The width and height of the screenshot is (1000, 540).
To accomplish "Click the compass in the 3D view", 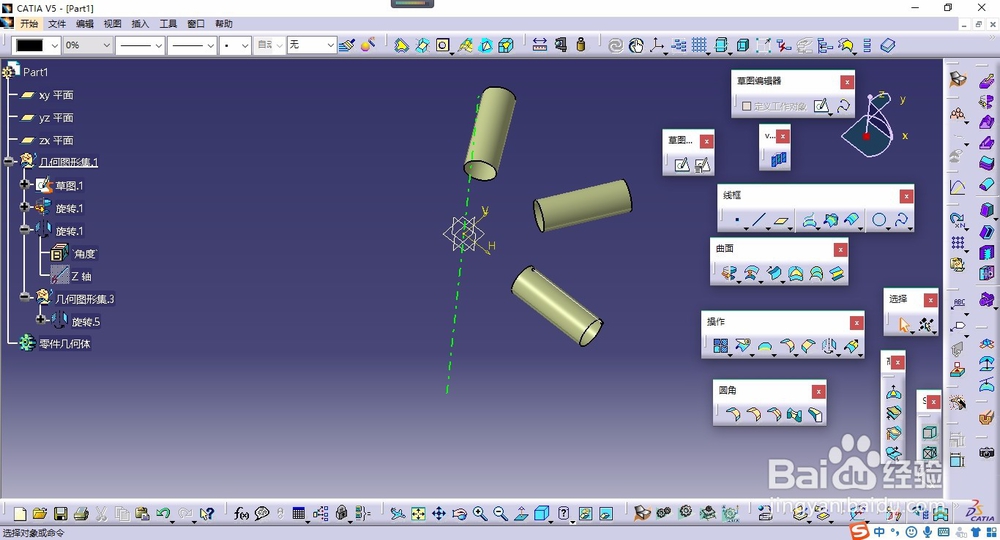I will pyautogui.click(x=874, y=124).
